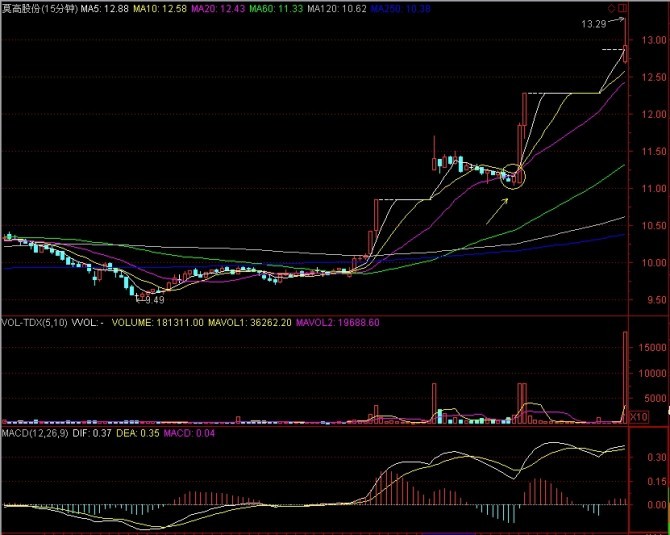Click the X10 volume scale badge
Image resolution: width=670 pixels, height=535 pixels.
(639, 416)
